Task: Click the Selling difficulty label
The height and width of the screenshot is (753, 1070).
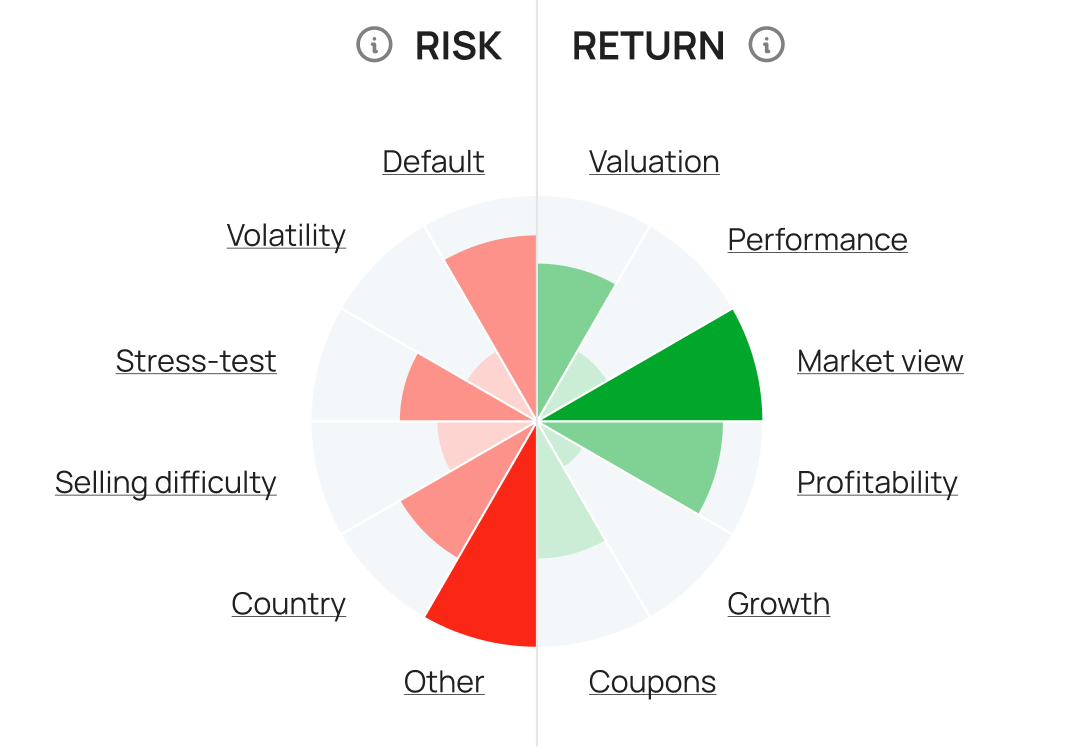Action: pos(165,483)
